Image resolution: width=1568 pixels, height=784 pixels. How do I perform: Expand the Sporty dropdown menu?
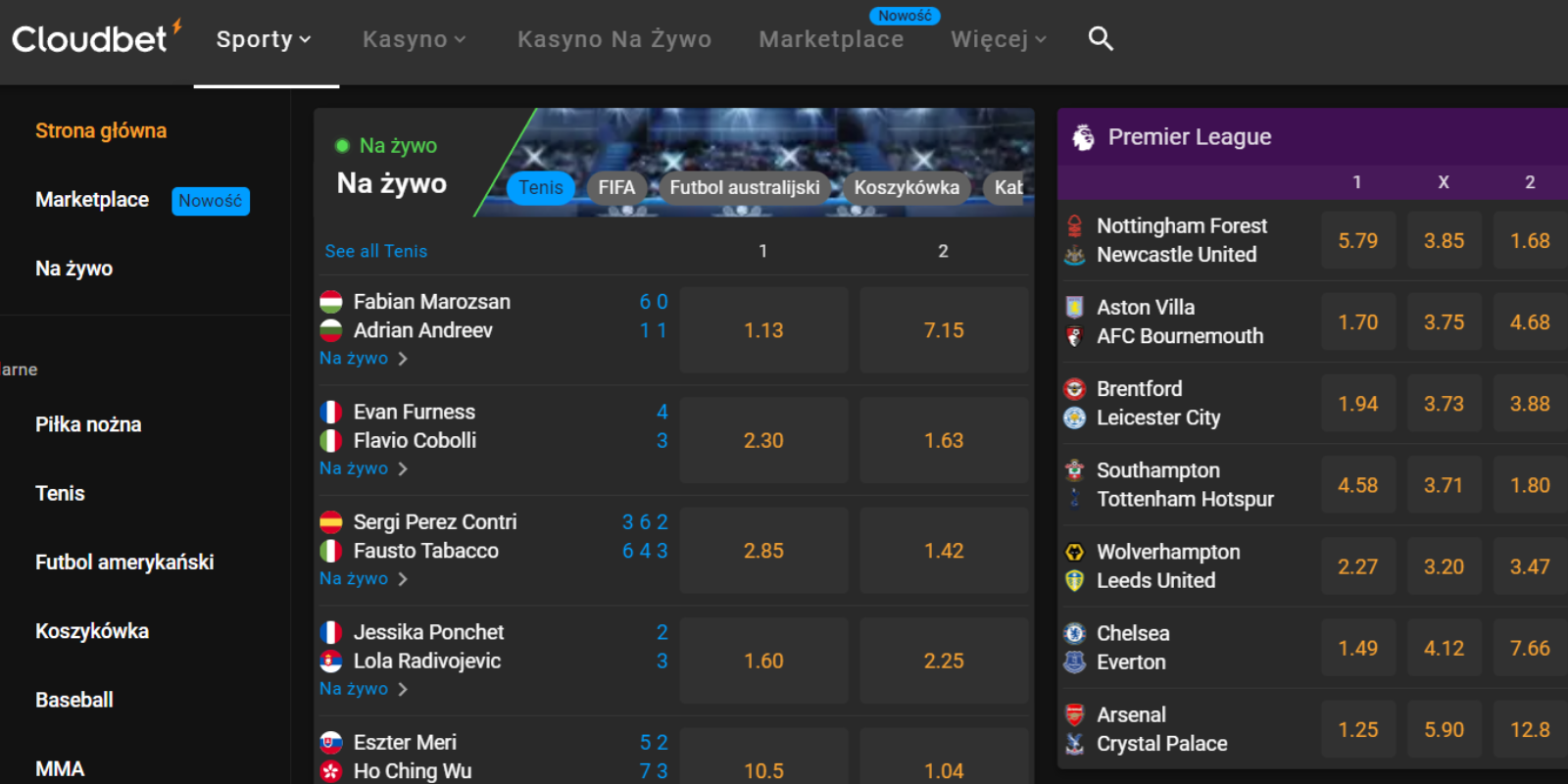click(264, 39)
